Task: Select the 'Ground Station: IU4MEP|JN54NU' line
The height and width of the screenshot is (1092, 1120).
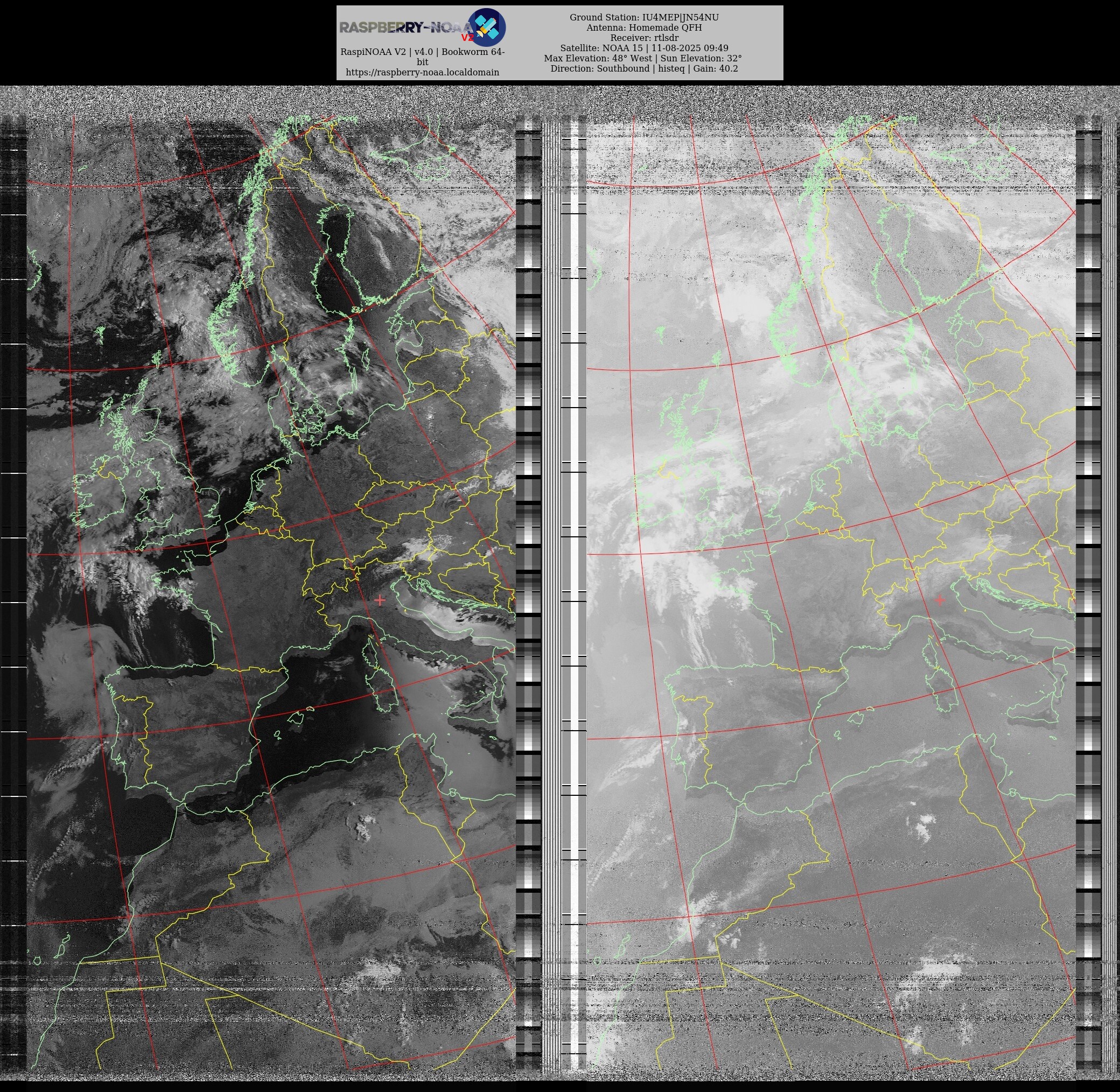Action: (643, 17)
